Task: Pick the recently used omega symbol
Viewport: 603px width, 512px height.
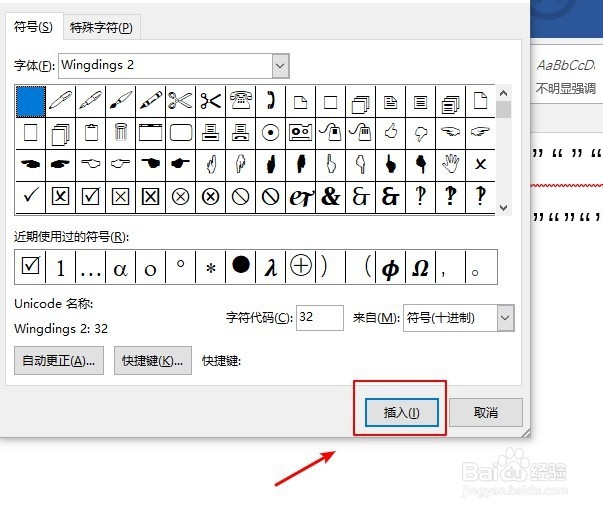Action: 421,267
